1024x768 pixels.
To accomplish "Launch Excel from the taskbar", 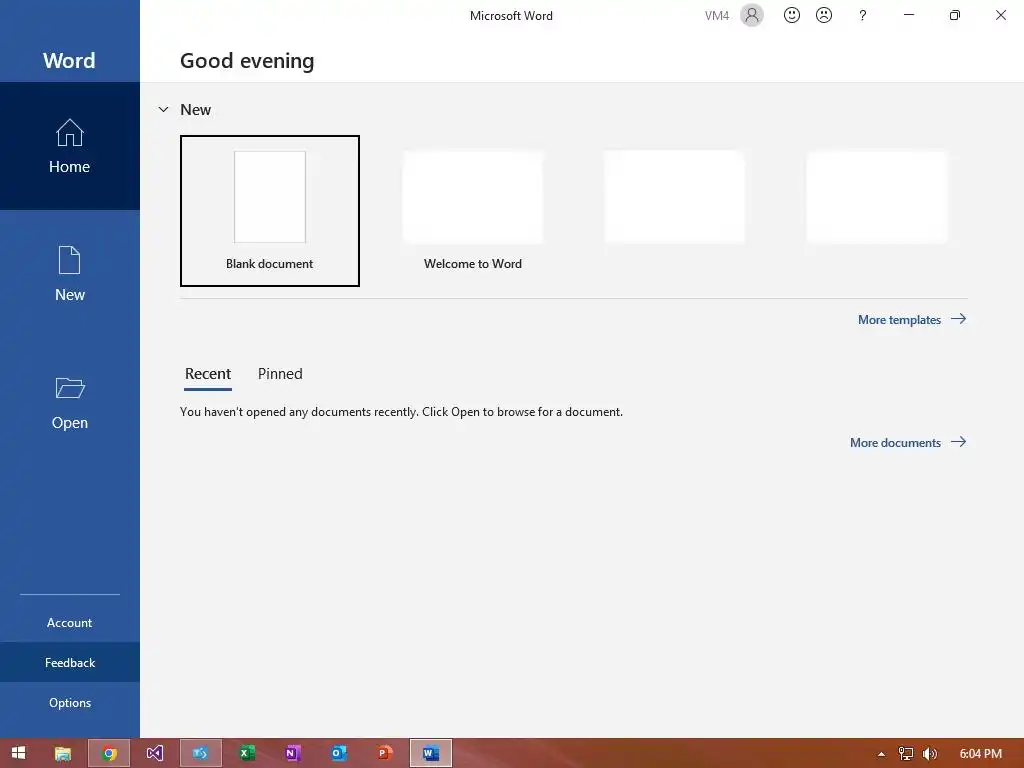I will [x=247, y=753].
